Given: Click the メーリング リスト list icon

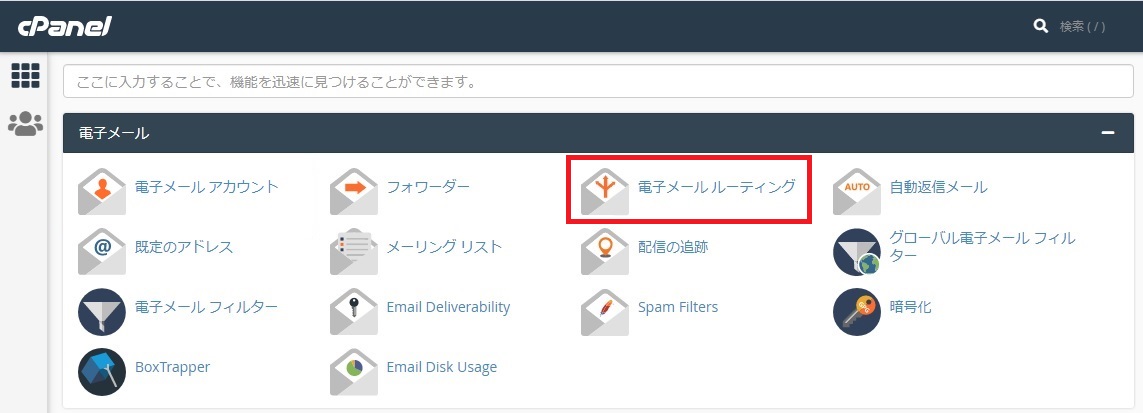Looking at the screenshot, I should coord(354,251).
